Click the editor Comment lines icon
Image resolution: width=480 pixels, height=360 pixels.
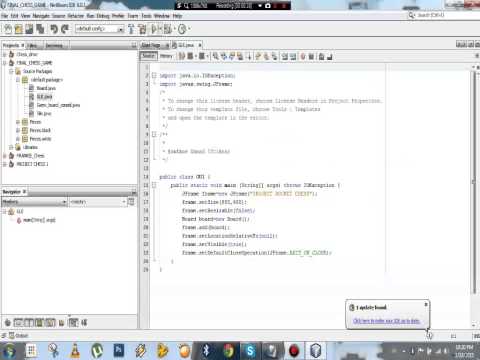click(x=321, y=56)
